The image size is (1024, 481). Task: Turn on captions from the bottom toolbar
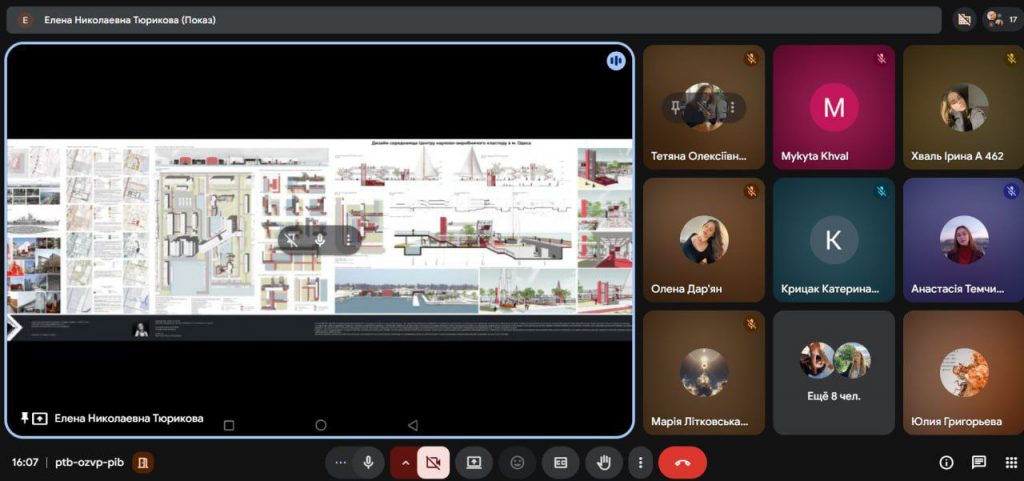pos(560,463)
